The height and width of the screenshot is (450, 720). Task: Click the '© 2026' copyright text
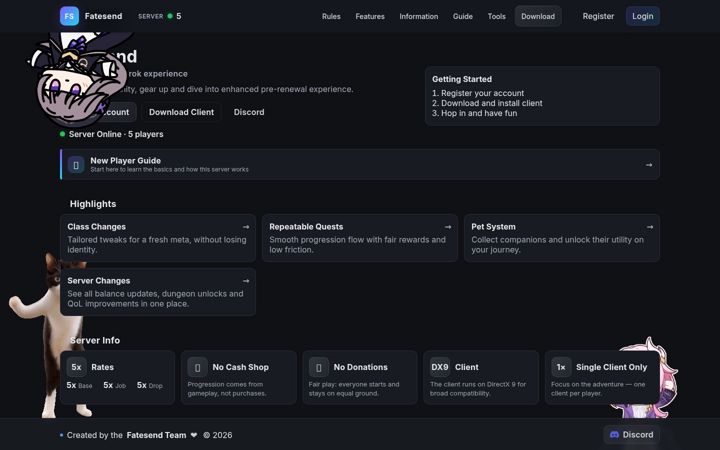point(218,435)
